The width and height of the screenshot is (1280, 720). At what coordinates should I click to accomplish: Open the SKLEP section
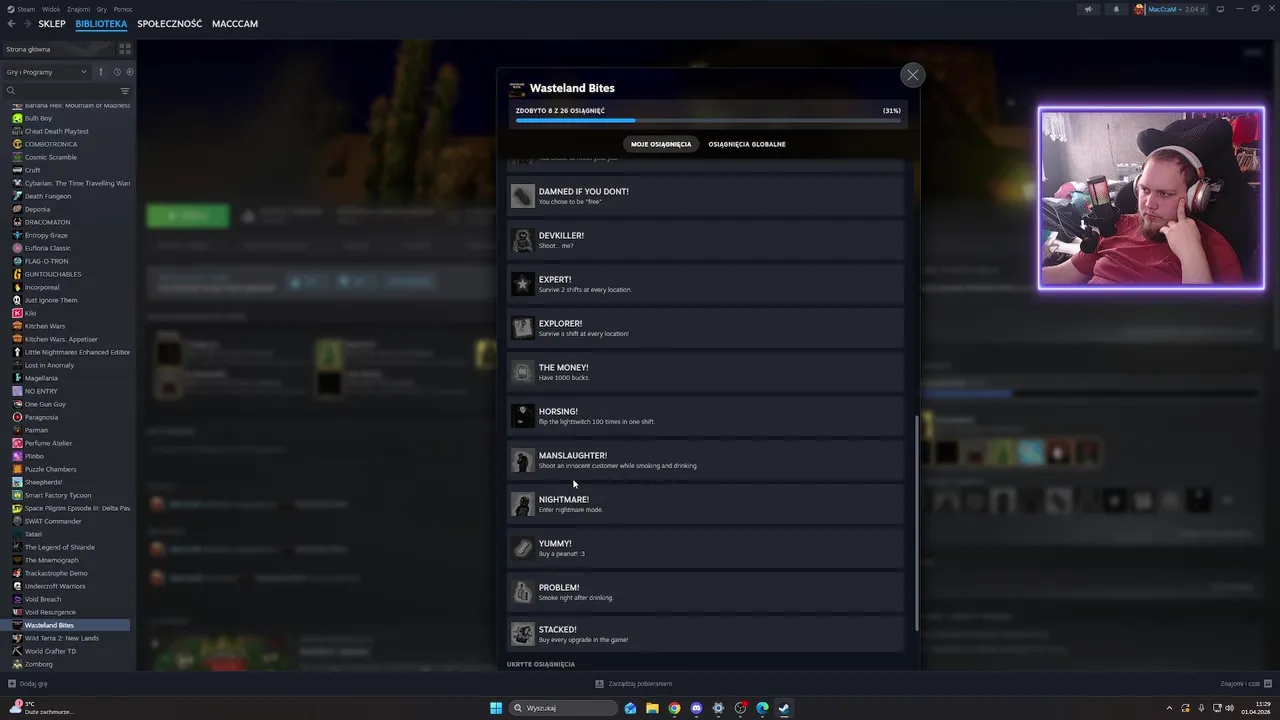coord(52,24)
